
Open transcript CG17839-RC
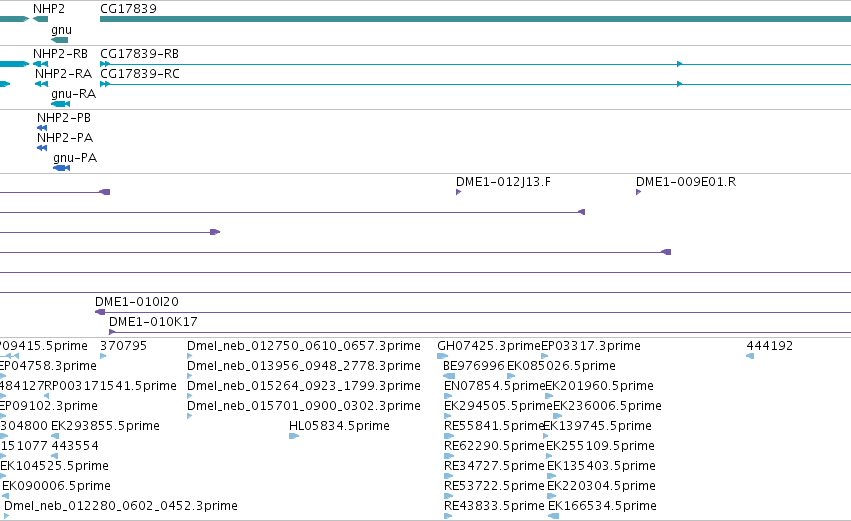[139, 74]
